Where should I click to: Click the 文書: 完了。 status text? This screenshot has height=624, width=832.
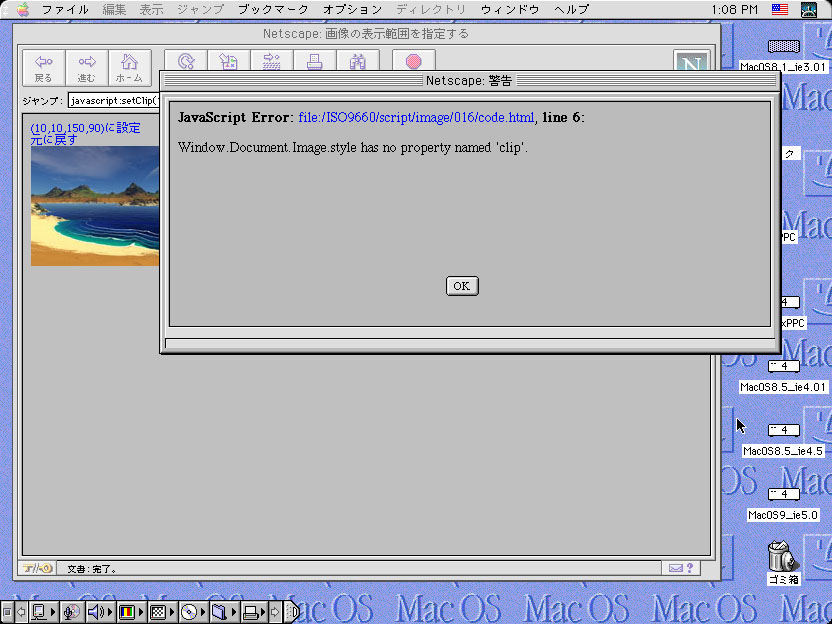(92, 569)
